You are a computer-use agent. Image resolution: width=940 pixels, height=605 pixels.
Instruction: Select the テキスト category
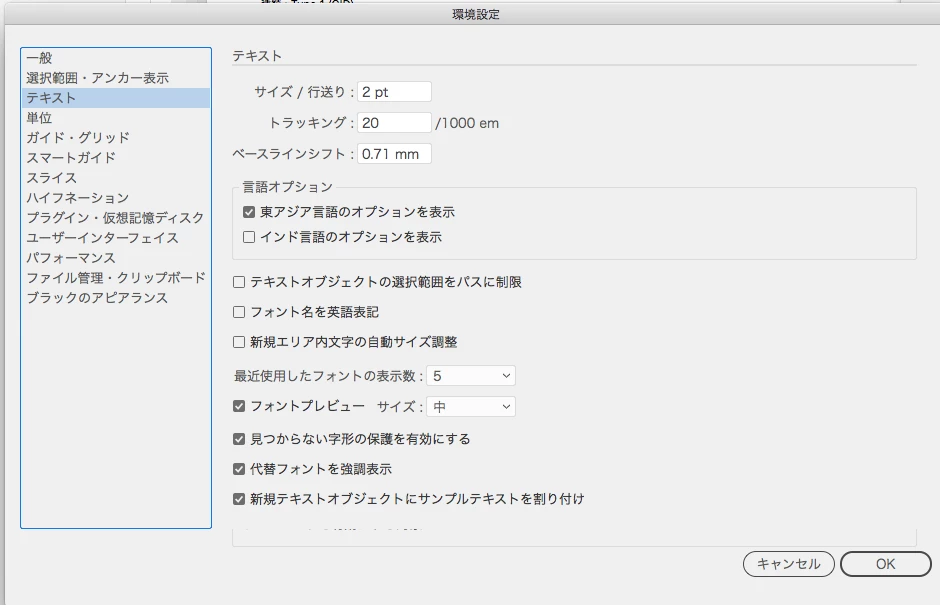(116, 98)
